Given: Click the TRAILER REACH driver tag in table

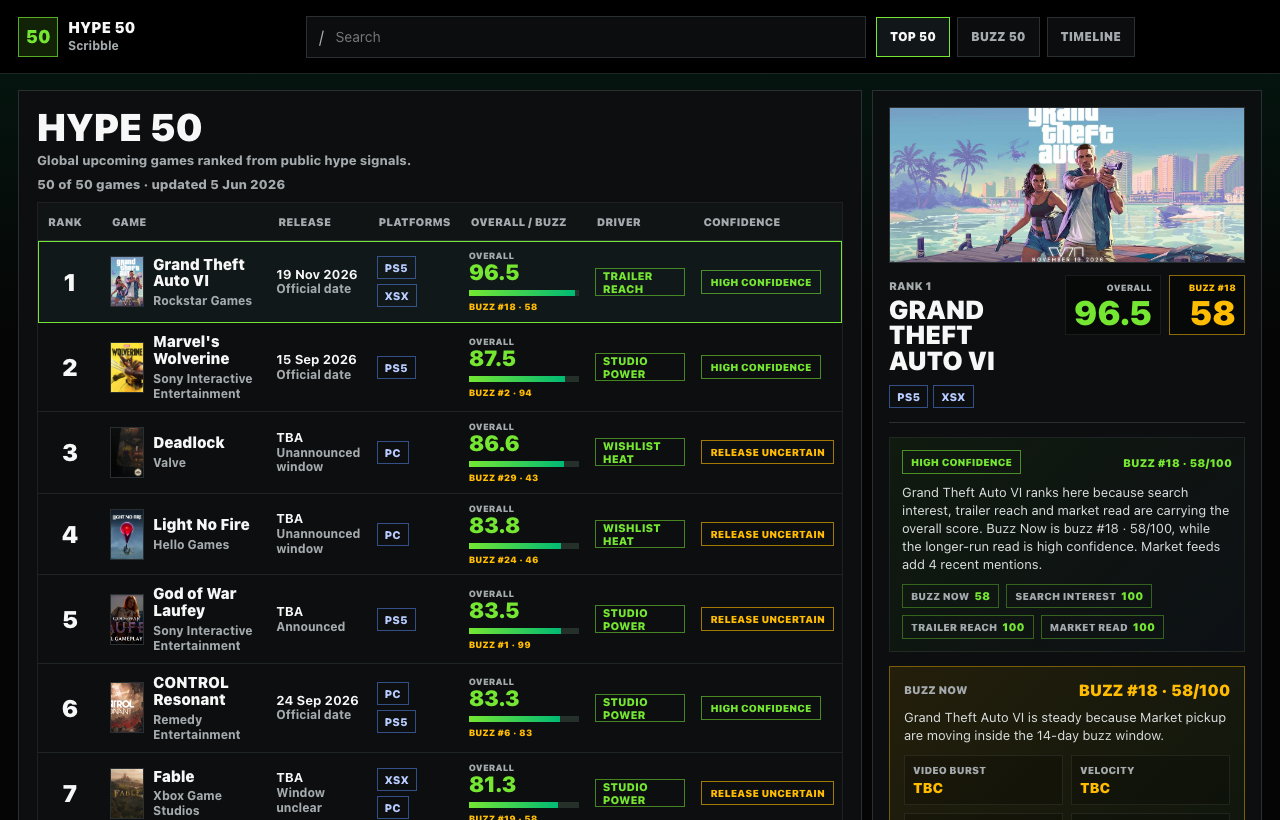Looking at the screenshot, I should click(x=640, y=282).
